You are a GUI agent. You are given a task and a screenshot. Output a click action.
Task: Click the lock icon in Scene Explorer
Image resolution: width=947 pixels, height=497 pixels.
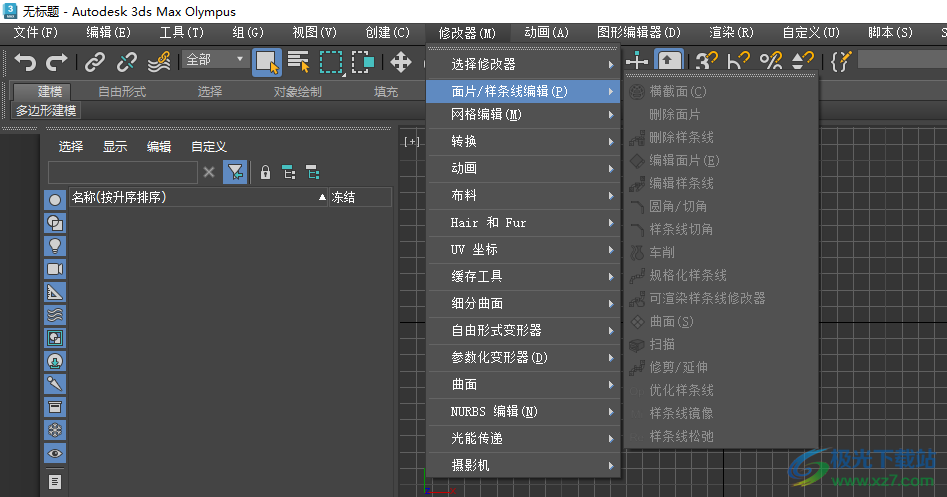click(x=265, y=173)
